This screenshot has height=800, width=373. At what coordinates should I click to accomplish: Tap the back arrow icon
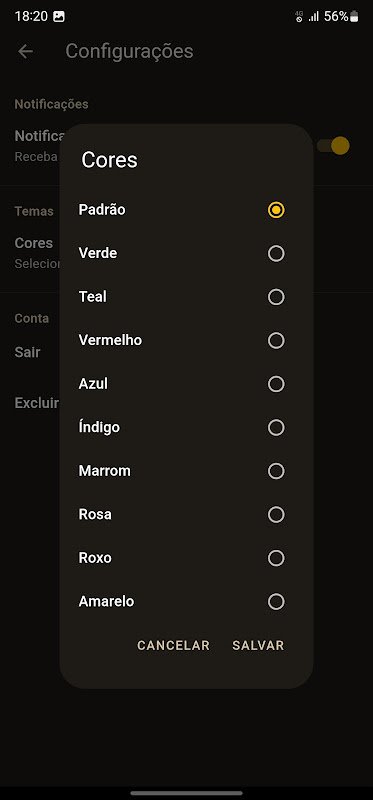pyautogui.click(x=25, y=51)
